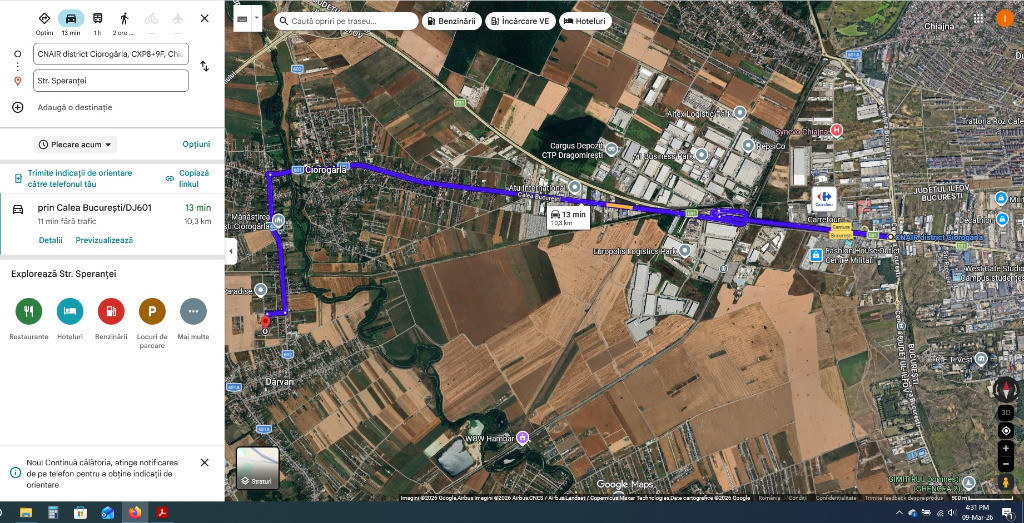Swap starting point and destination

tap(204, 67)
